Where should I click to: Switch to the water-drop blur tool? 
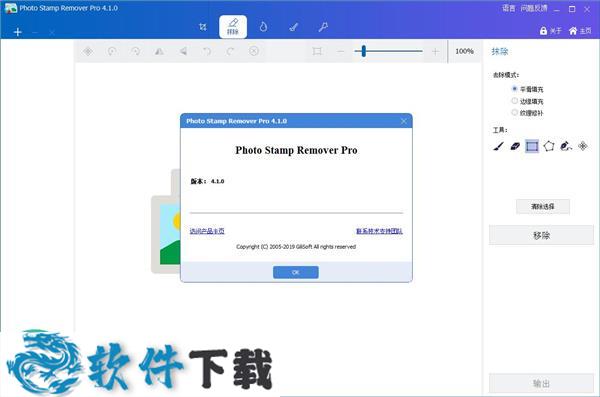[x=263, y=27]
